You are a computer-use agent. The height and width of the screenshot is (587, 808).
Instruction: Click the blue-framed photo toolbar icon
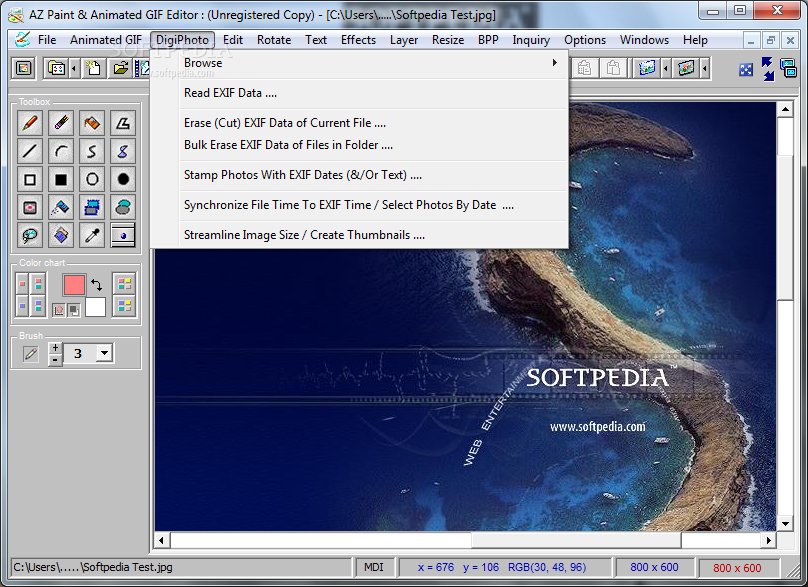646,68
